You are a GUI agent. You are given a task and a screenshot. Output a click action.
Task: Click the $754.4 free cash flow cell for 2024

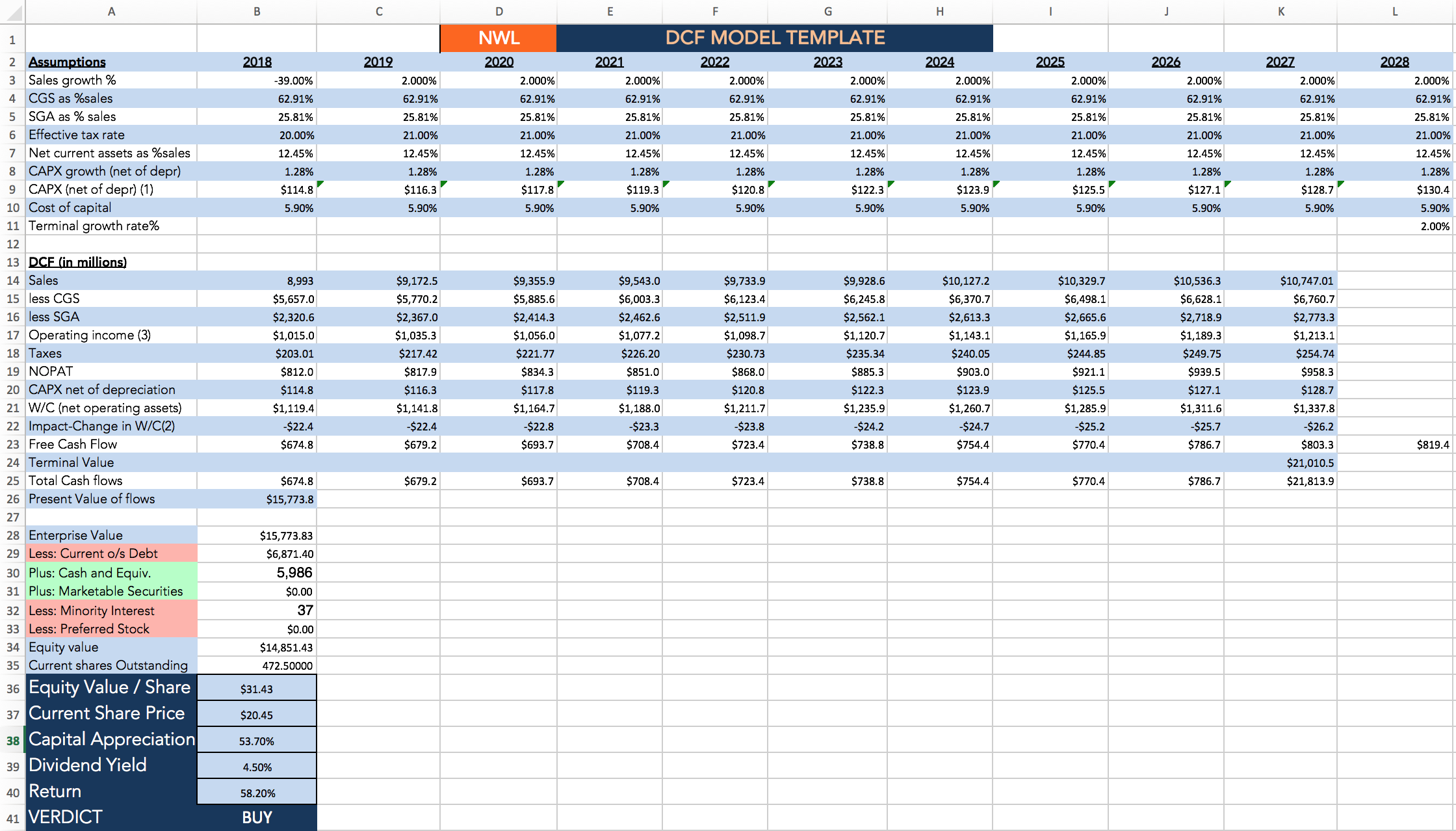tap(940, 445)
